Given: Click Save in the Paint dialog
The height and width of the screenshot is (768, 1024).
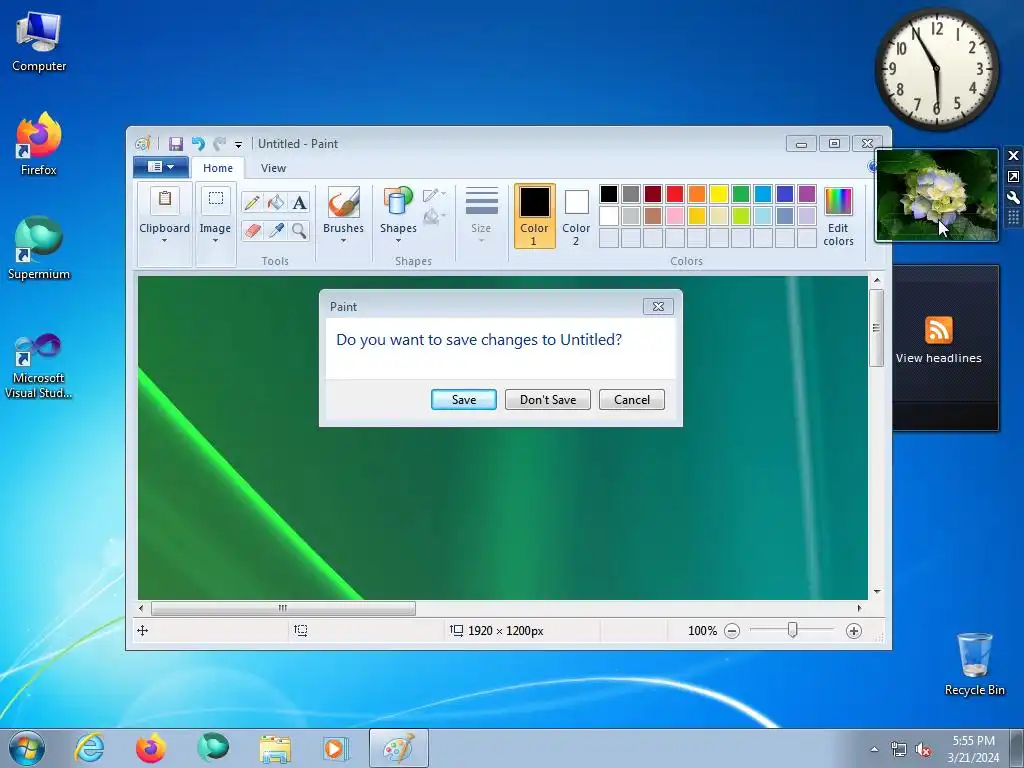Looking at the screenshot, I should click(x=464, y=400).
